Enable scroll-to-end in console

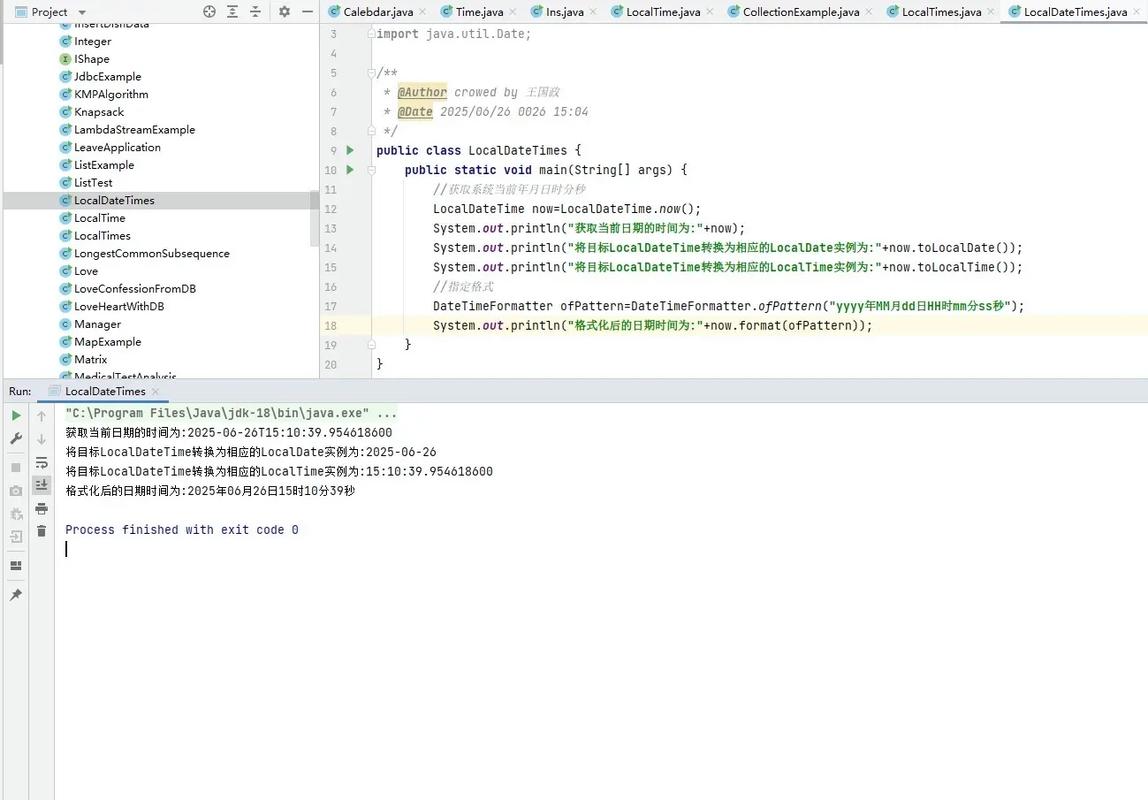pyautogui.click(x=41, y=485)
